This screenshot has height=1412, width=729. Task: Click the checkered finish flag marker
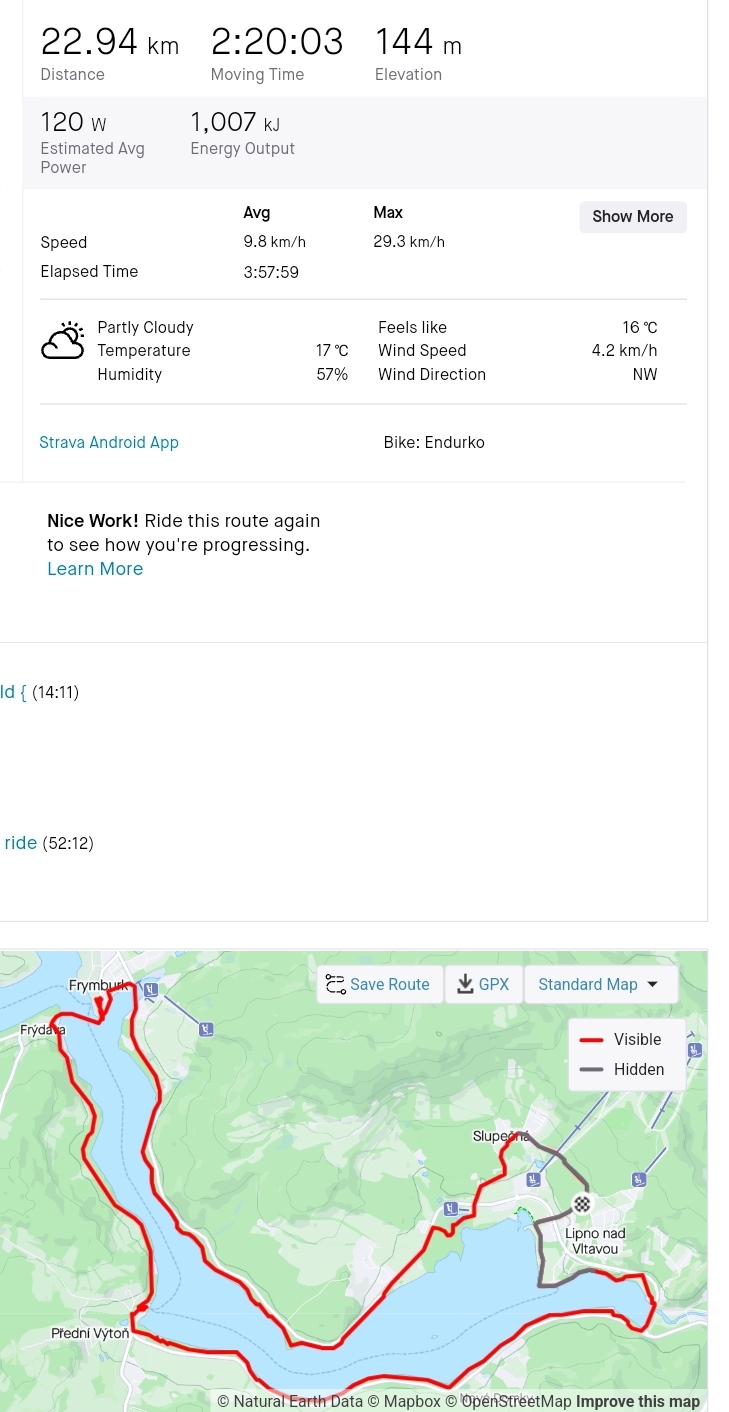[582, 1204]
